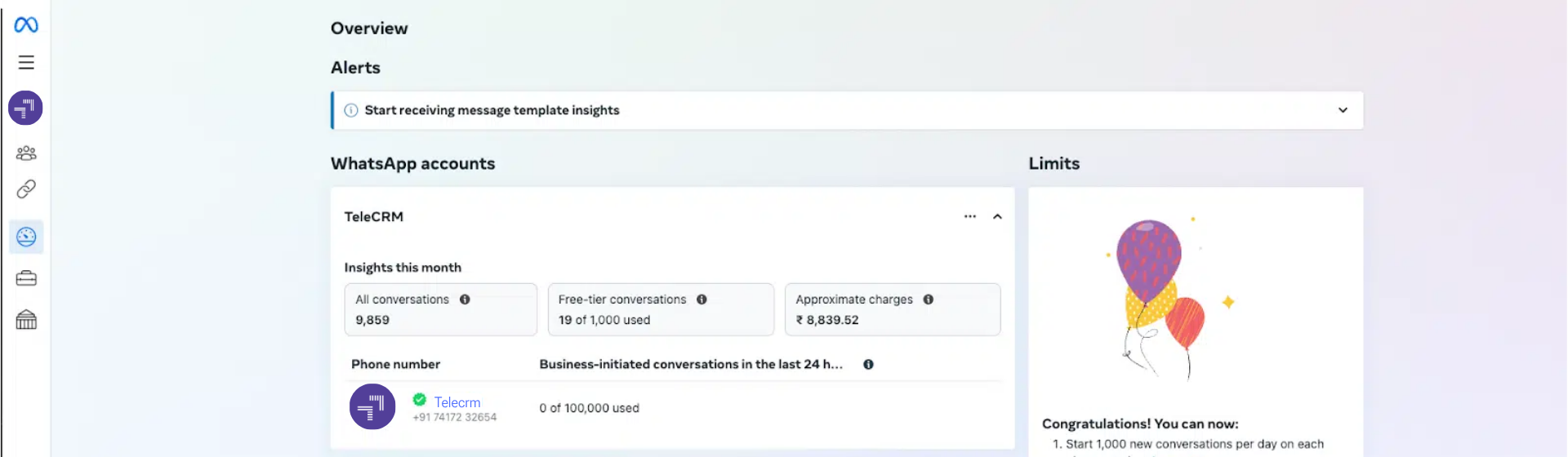Click info icon beside Approximate charges
1568x457 pixels.
pos(929,299)
